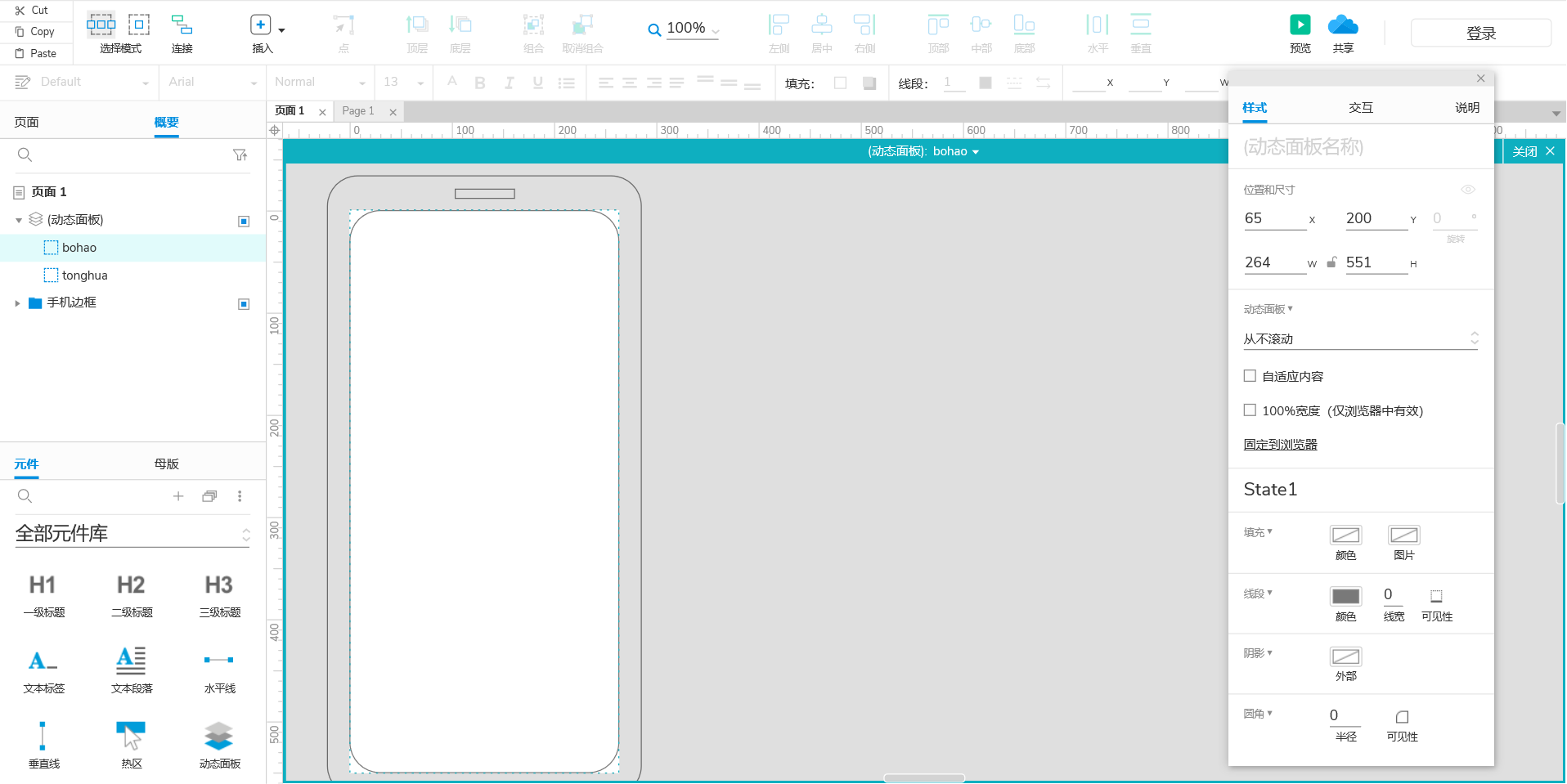Click the 关闭 close panel button
Viewport: 1567px width, 784px height.
pyautogui.click(x=1533, y=151)
